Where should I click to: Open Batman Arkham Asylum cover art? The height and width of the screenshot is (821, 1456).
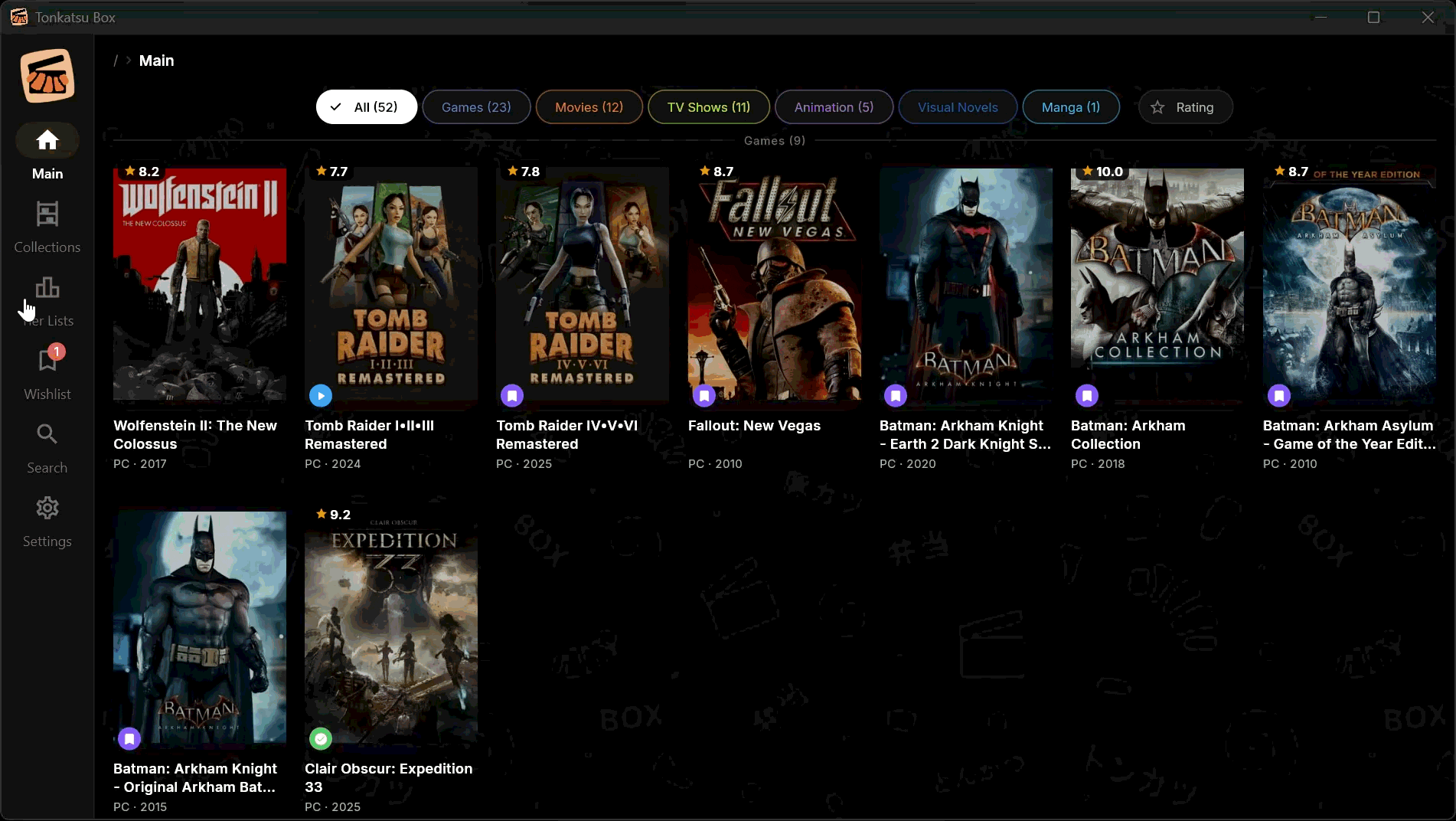click(1349, 284)
